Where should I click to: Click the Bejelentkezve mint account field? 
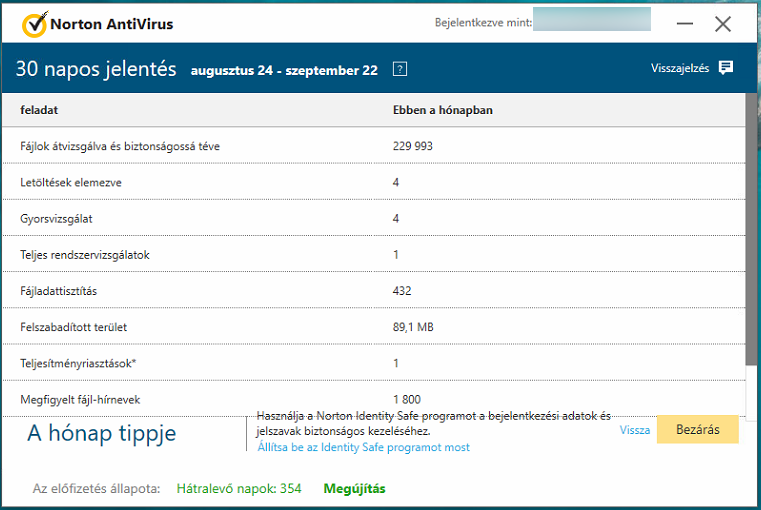[592, 19]
